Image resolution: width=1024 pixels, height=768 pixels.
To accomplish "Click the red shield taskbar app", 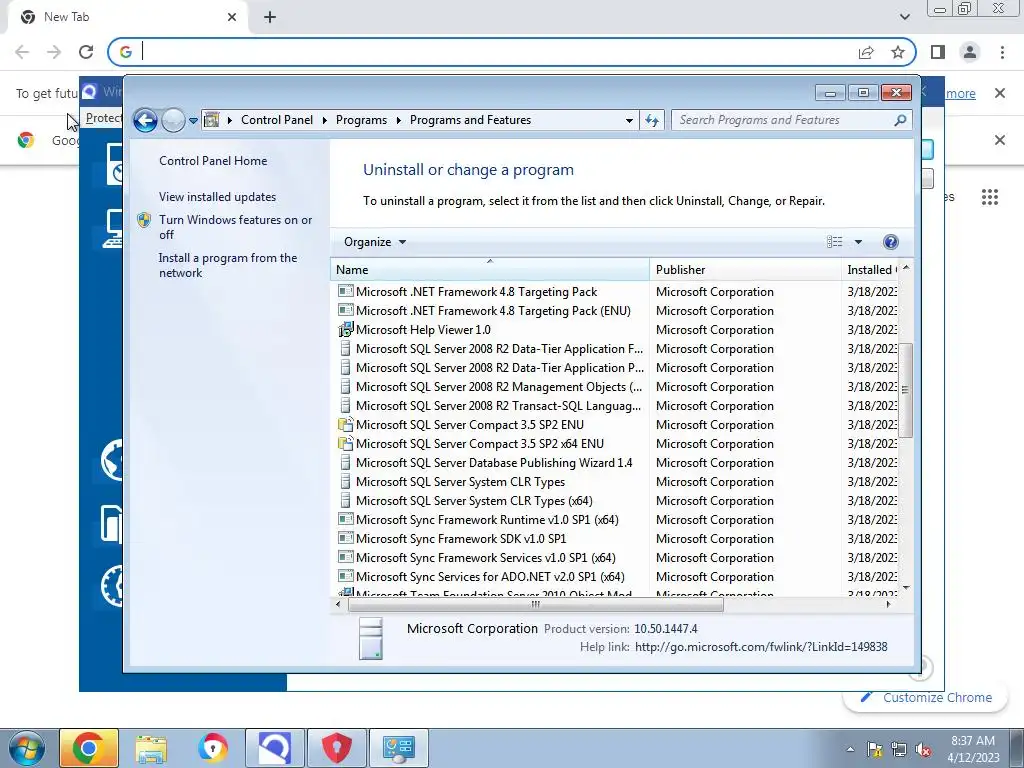I will pyautogui.click(x=337, y=748).
